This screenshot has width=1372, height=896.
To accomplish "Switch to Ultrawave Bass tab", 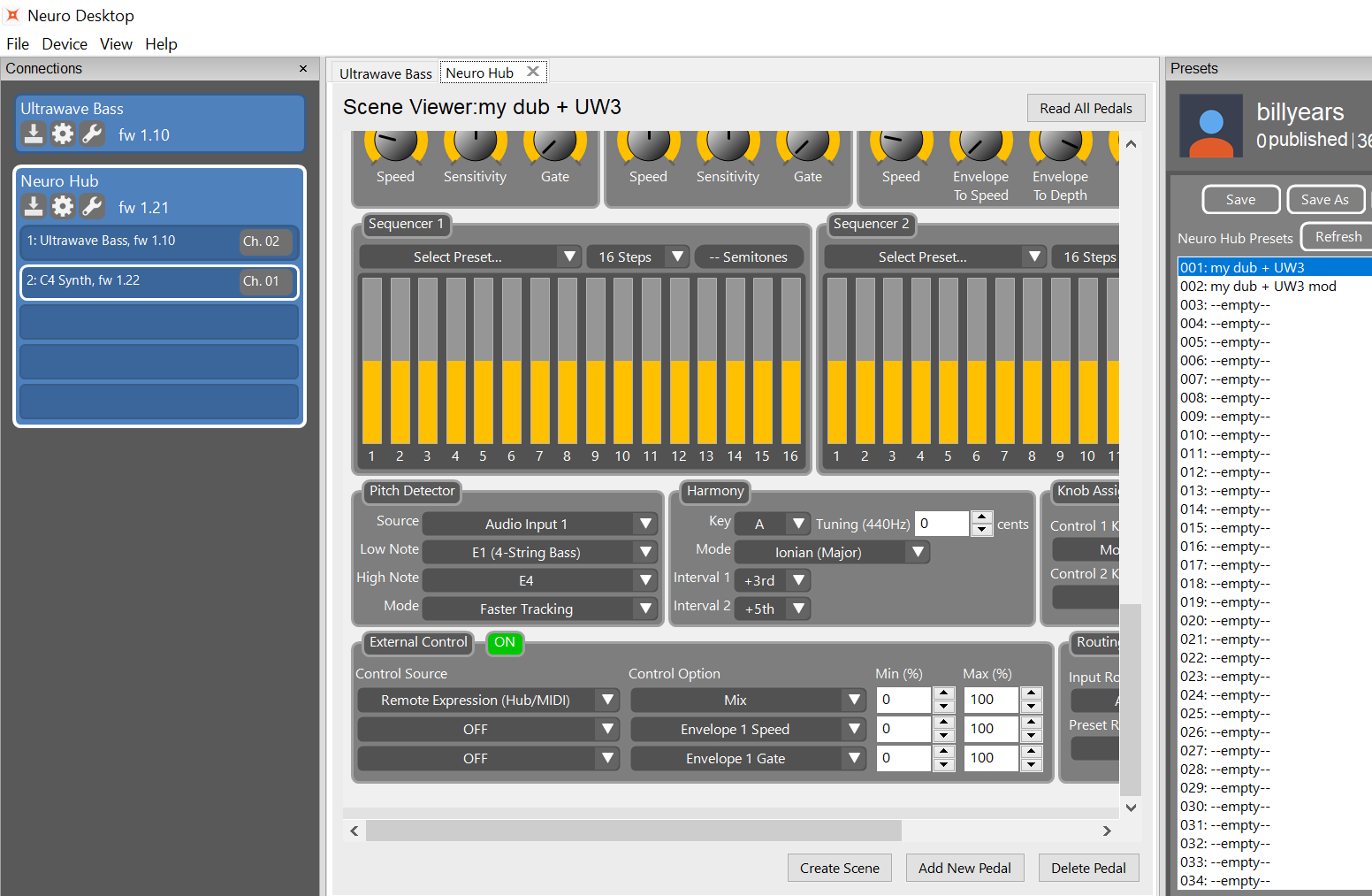I will [385, 73].
